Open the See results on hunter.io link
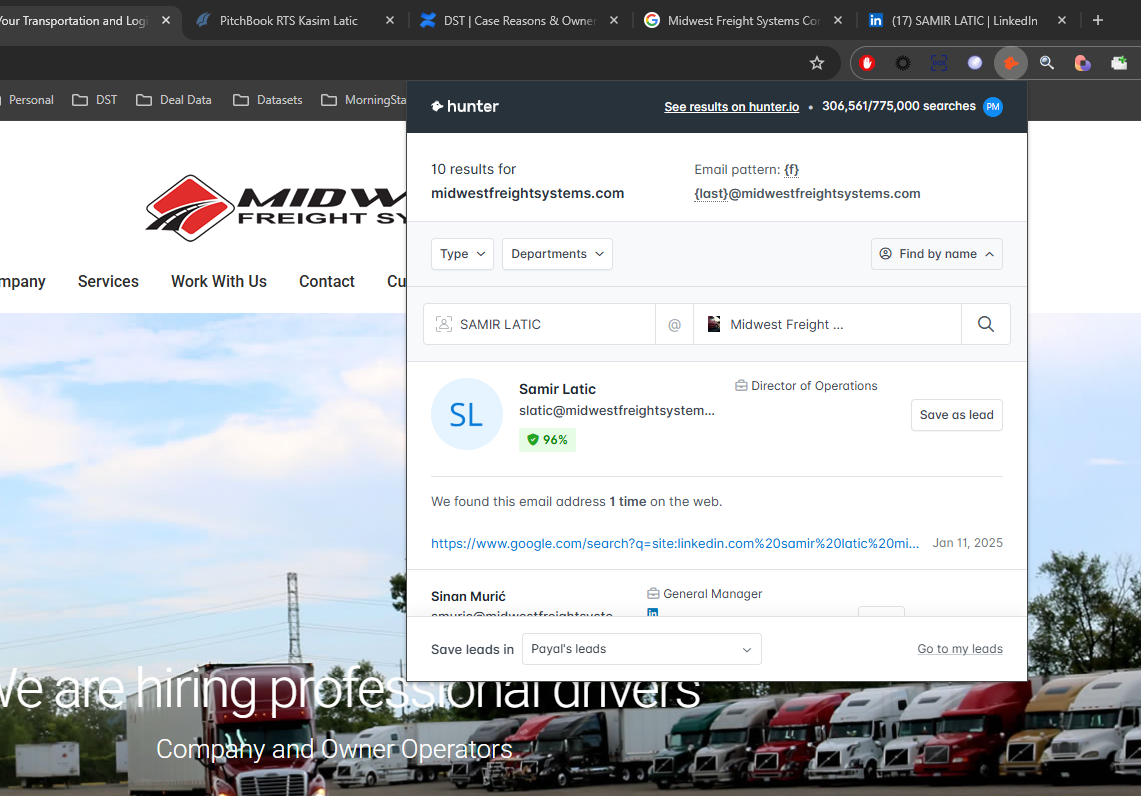1141x796 pixels. pos(731,107)
